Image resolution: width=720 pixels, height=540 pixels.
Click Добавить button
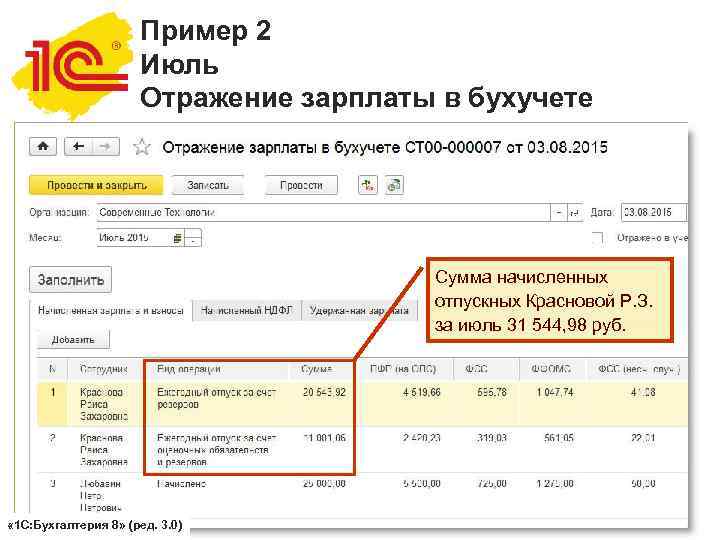[73, 339]
